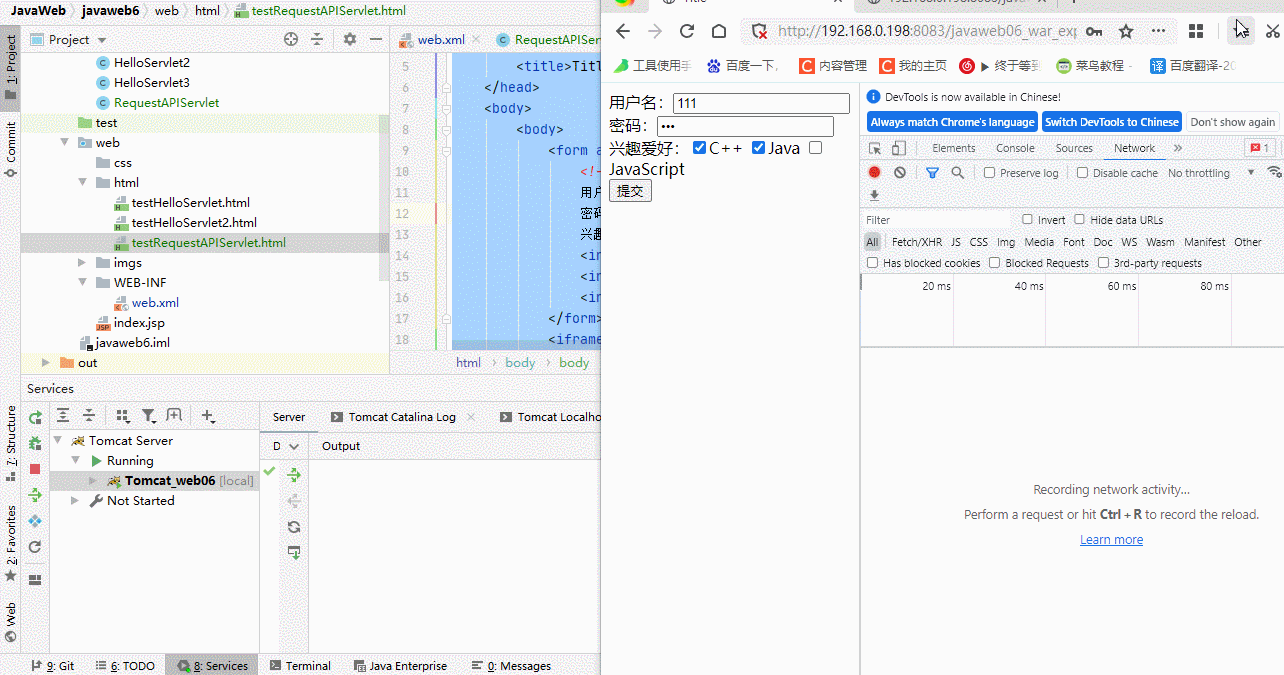Screen dimensions: 1284x675
Task: Activate DevTools inspect element picker
Action: click(x=875, y=148)
